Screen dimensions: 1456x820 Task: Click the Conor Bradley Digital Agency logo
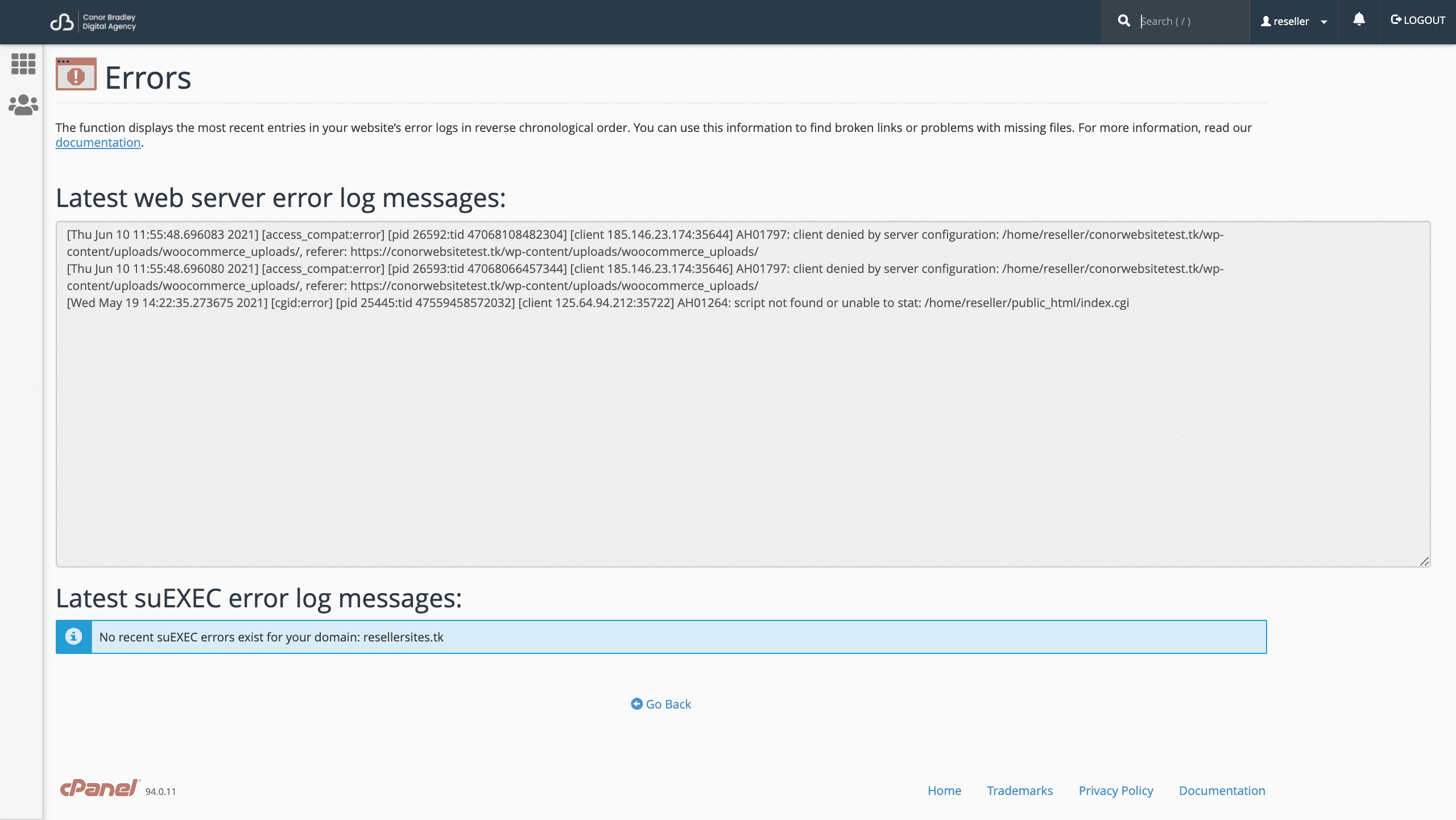pyautogui.click(x=93, y=22)
